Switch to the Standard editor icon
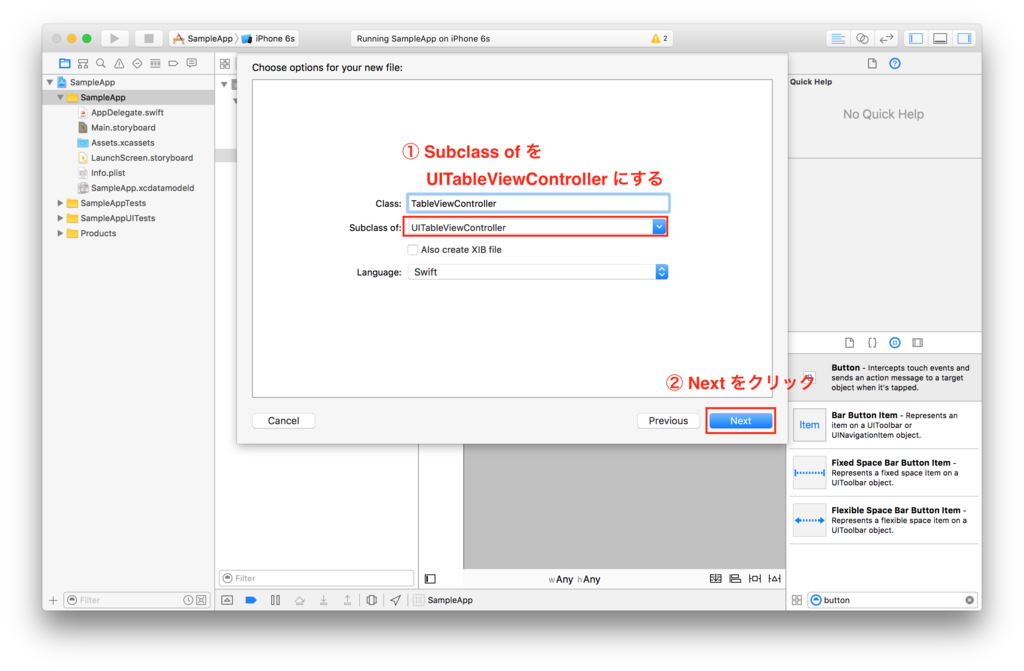Image resolution: width=1024 pixels, height=671 pixels. point(837,39)
